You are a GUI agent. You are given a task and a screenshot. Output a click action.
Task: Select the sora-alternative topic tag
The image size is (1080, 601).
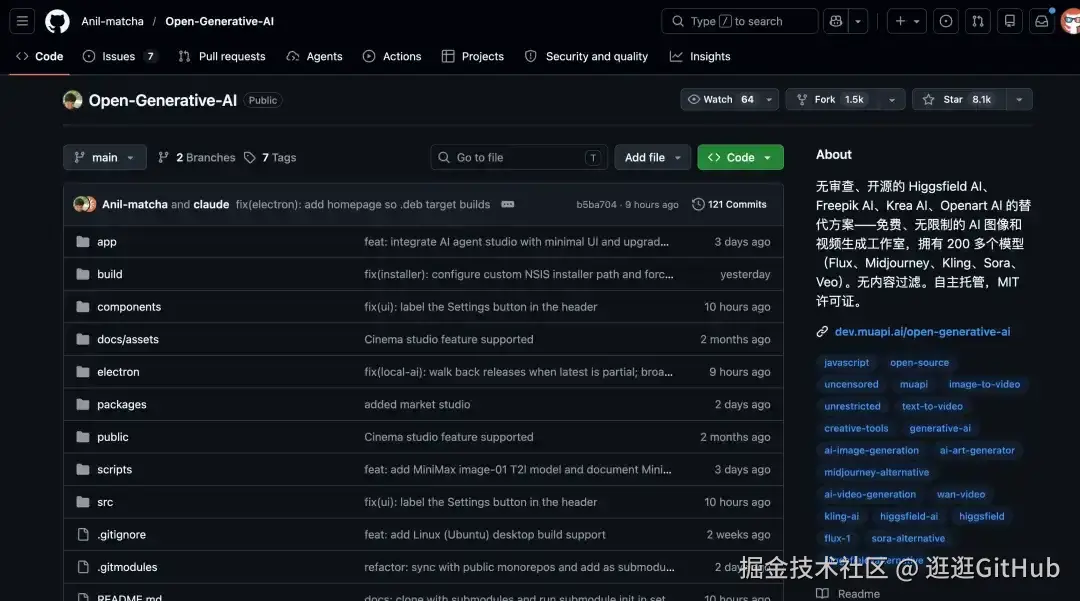(908, 538)
